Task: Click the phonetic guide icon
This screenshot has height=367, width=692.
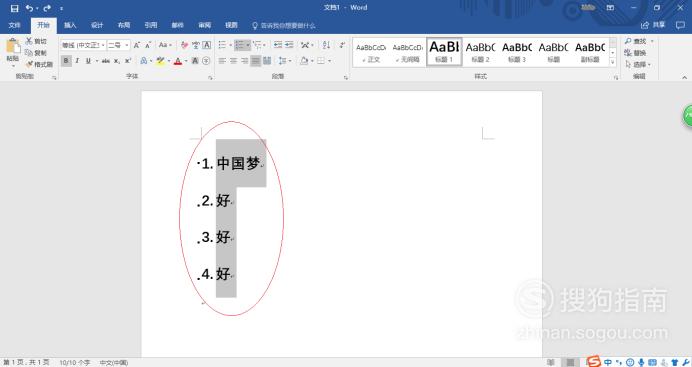Action: 196,45
